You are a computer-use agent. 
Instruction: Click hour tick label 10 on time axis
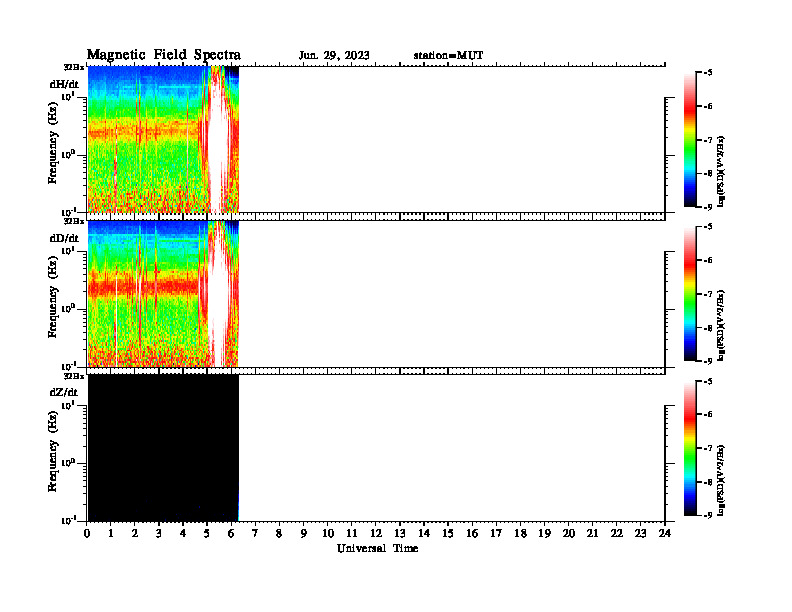(328, 533)
